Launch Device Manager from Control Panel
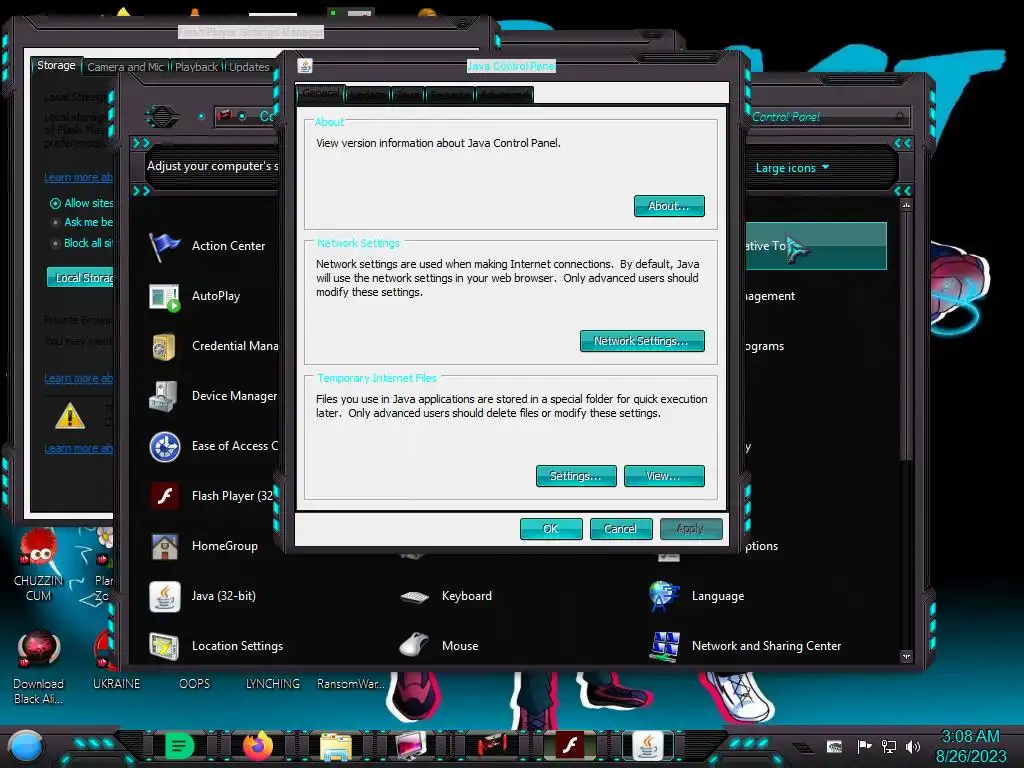 click(x=213, y=396)
